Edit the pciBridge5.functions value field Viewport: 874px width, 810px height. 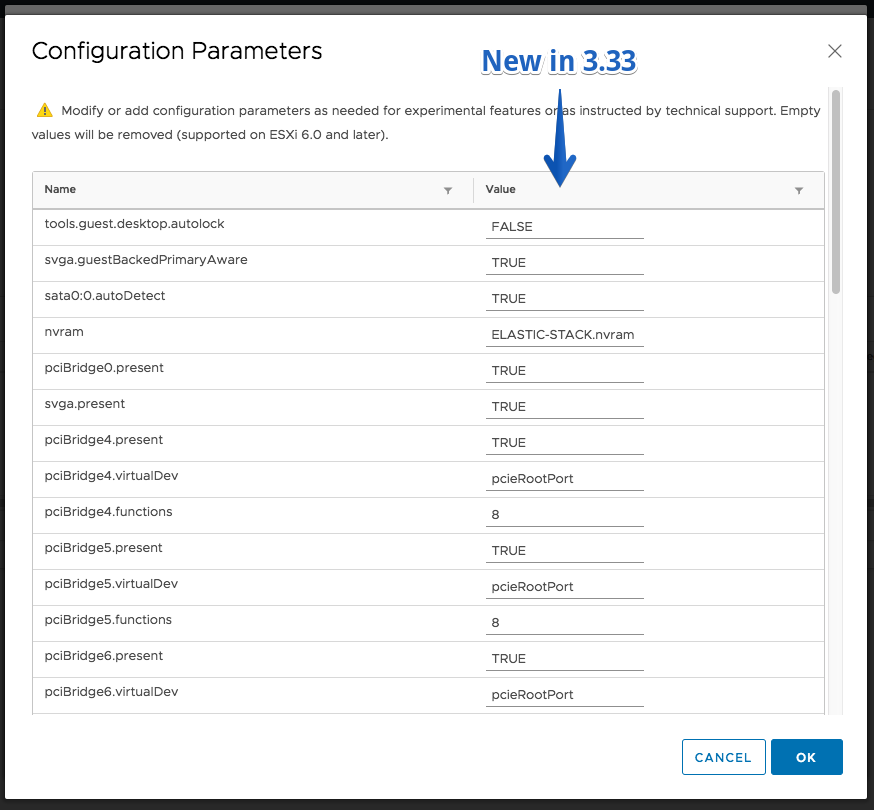coord(565,623)
